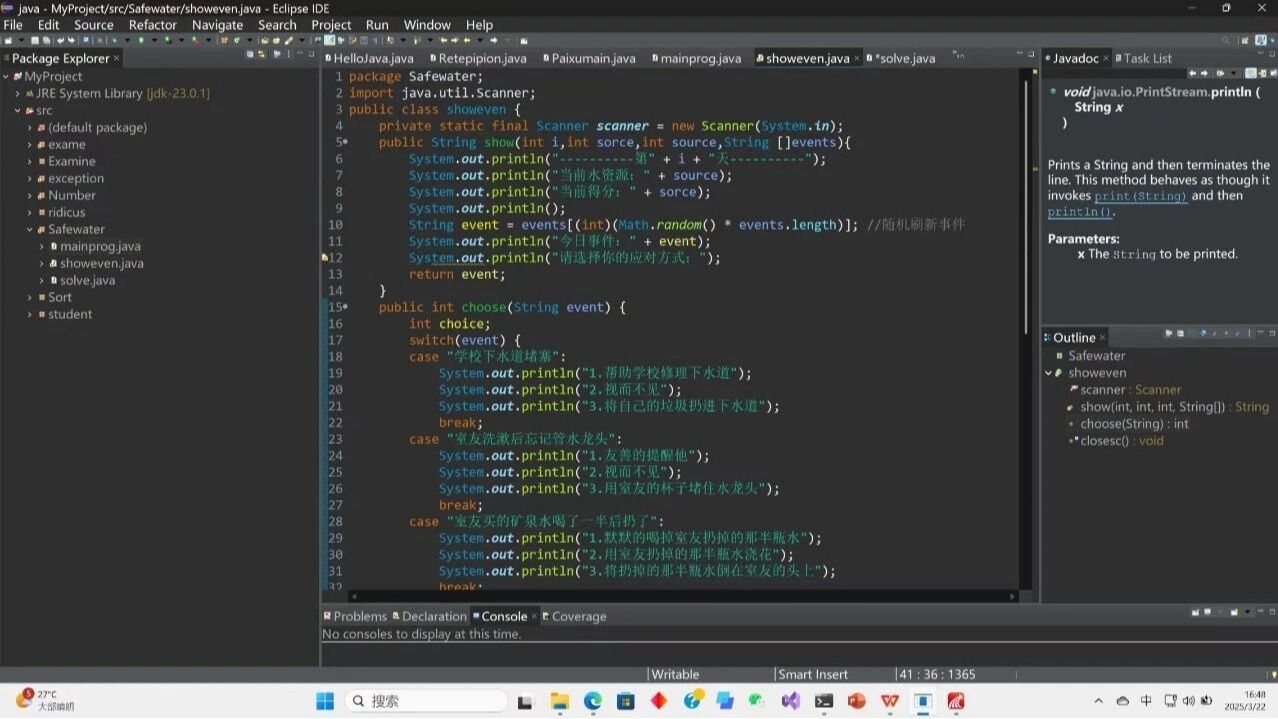Image resolution: width=1278 pixels, height=719 pixels.
Task: Close the Package Explorer view
Action: [x=117, y=58]
